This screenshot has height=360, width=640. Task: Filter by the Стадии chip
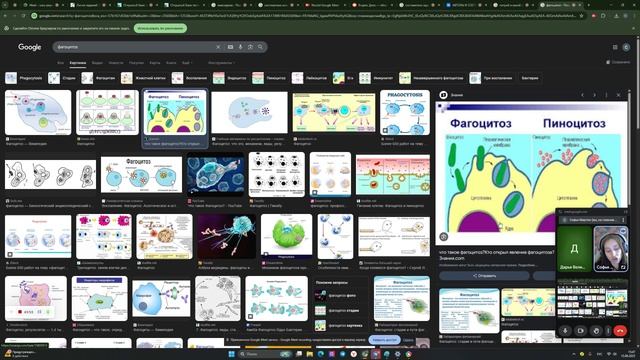62,78
